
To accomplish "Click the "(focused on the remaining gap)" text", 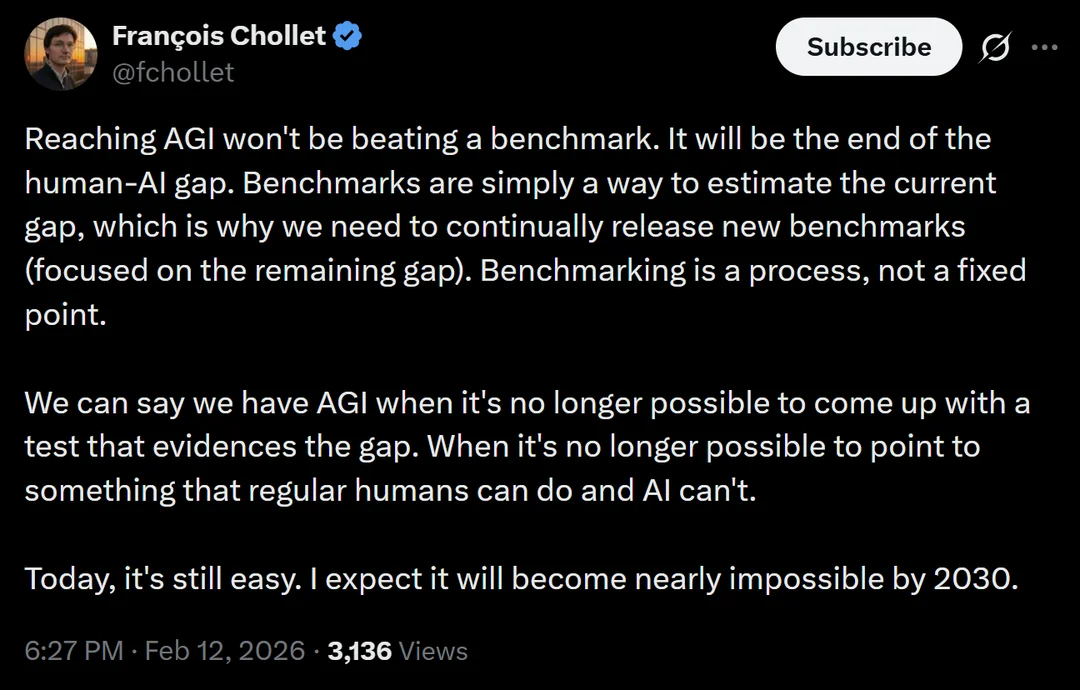I will pyautogui.click(x=248, y=271).
